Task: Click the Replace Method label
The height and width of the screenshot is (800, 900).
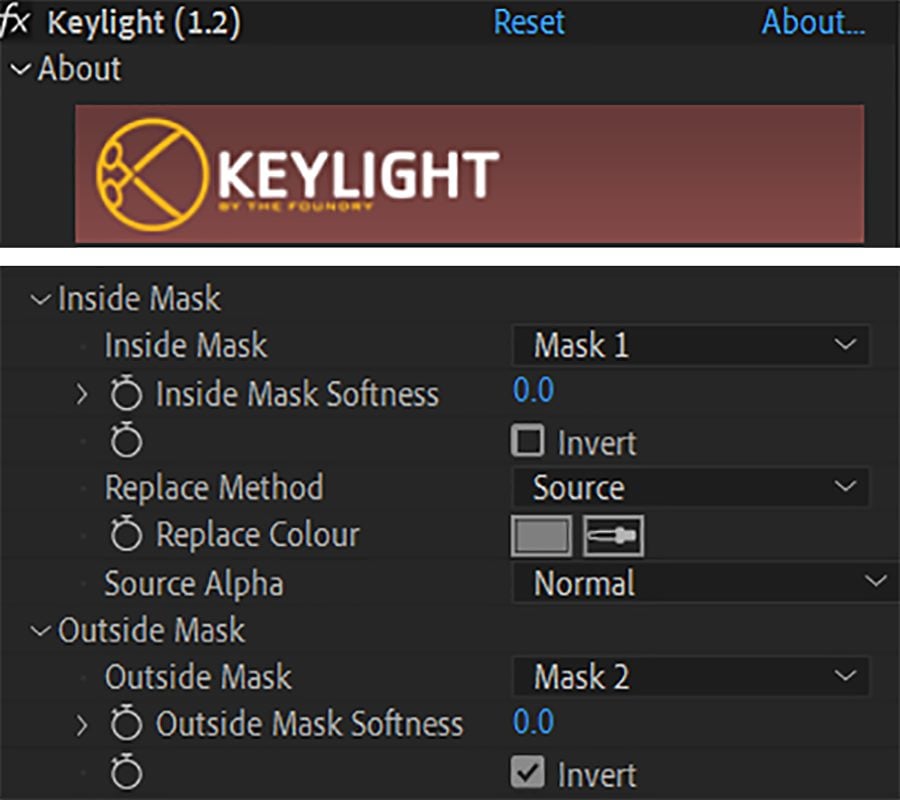Action: 214,488
